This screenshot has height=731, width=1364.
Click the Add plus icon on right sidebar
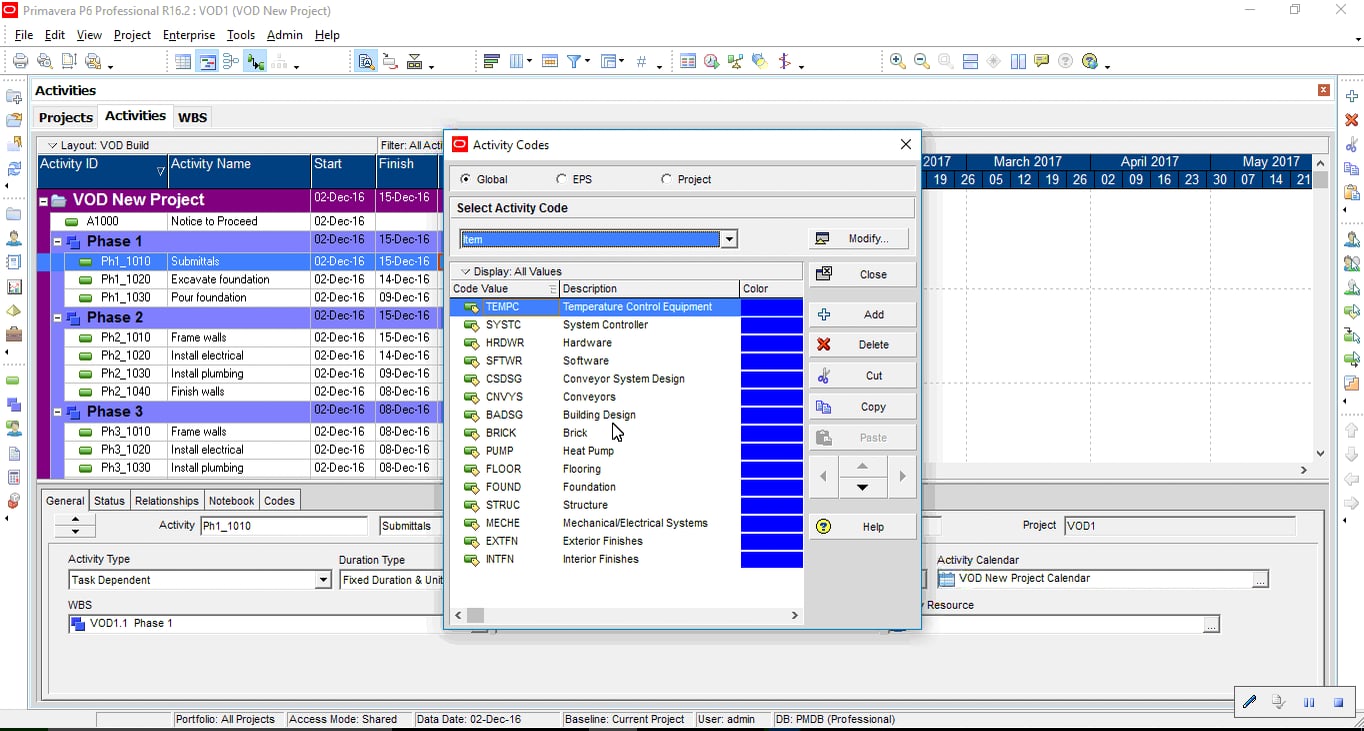[x=1352, y=96]
